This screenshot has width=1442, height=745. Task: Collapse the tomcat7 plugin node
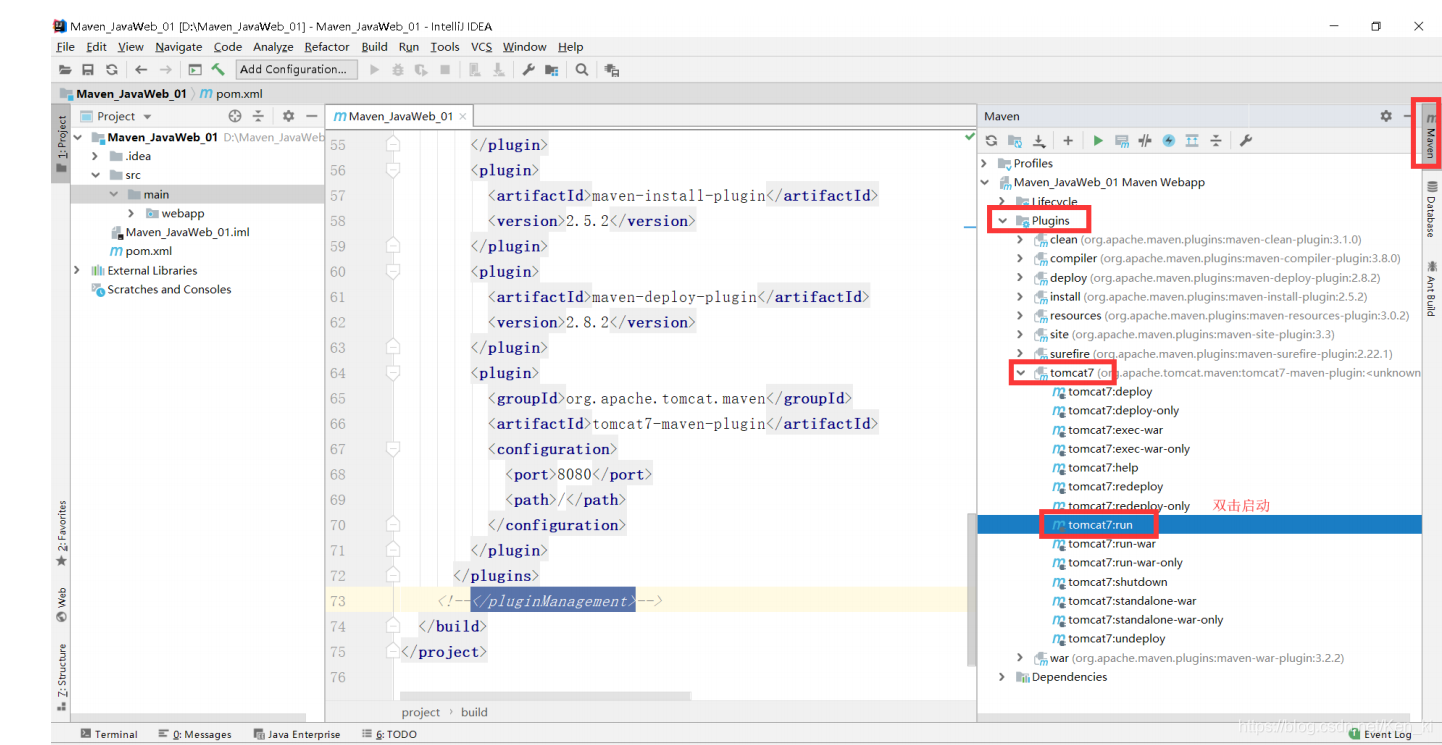pyautogui.click(x=1020, y=373)
